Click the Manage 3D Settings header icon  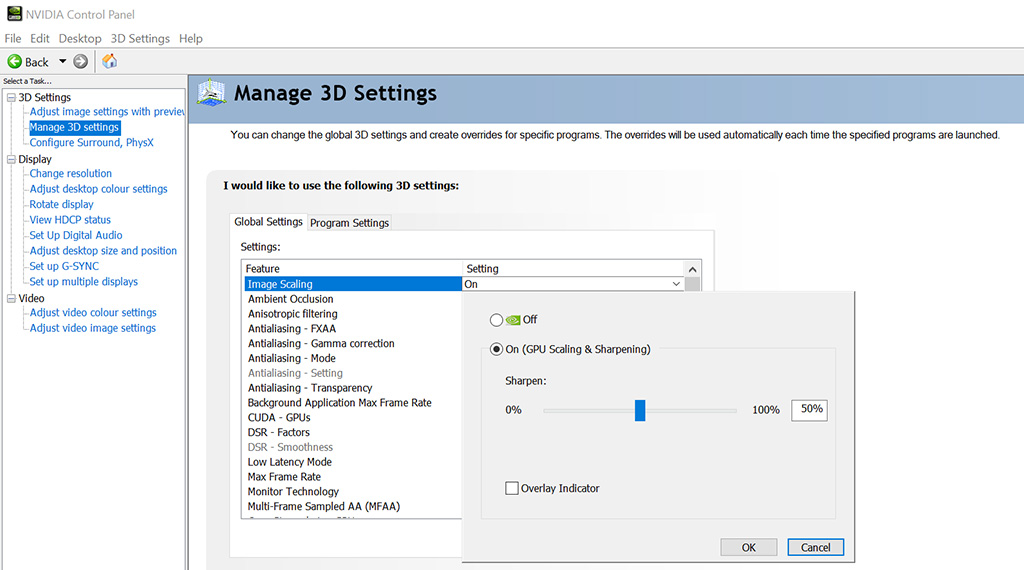(x=212, y=93)
